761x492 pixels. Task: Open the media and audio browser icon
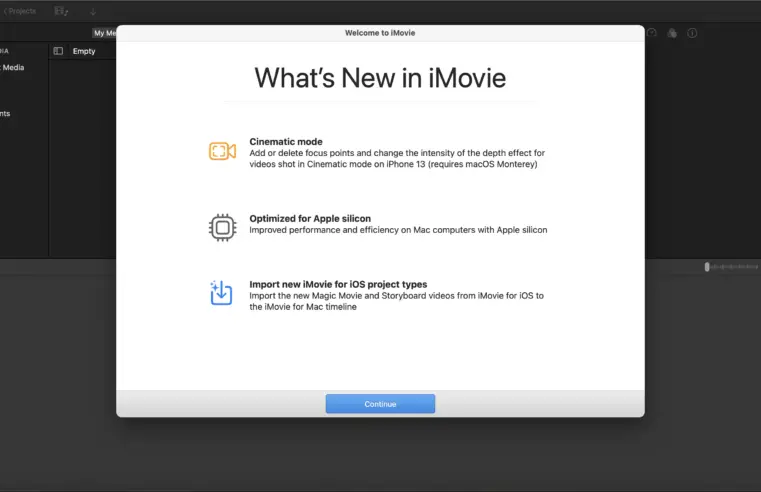61,11
